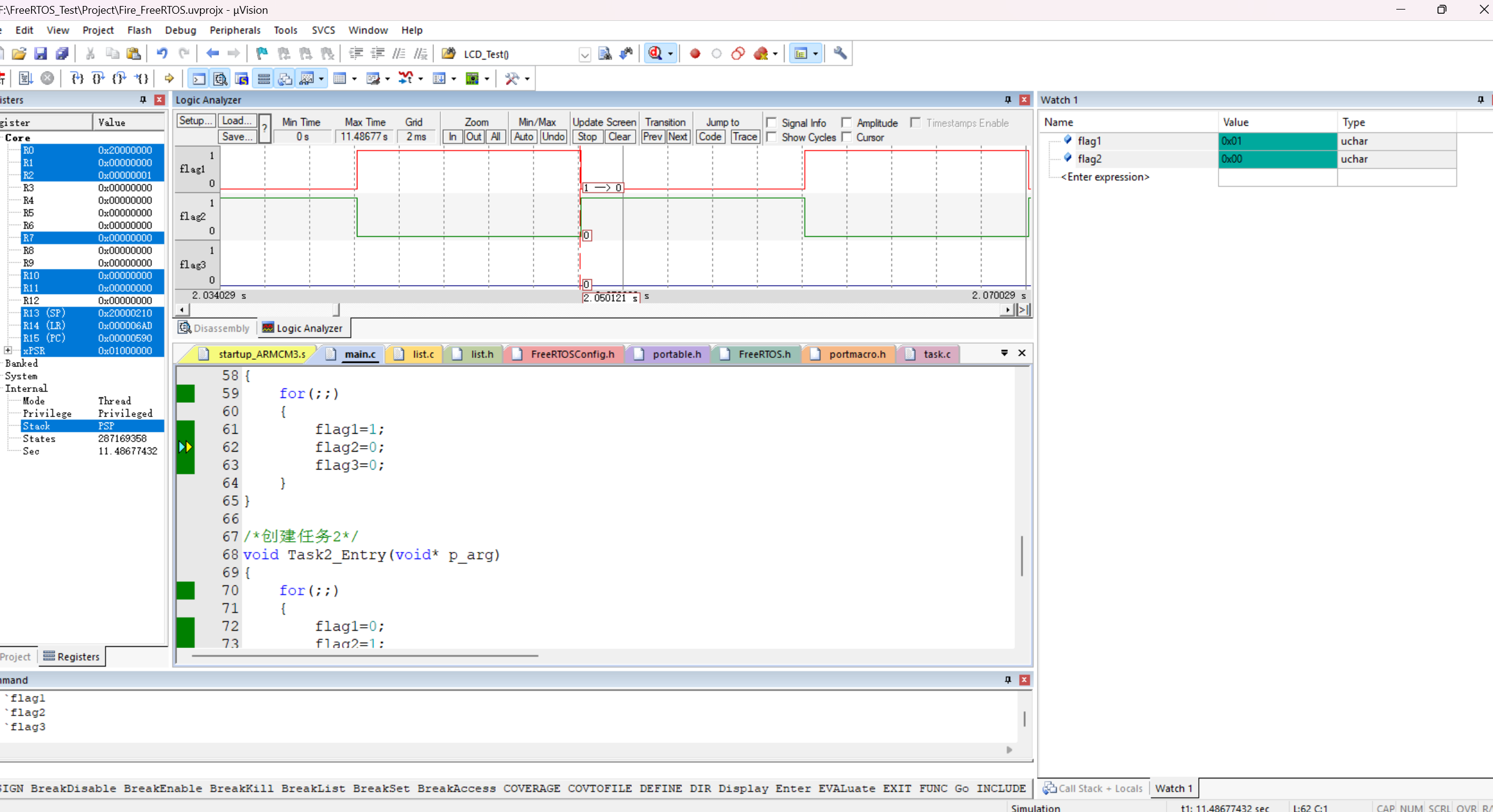This screenshot has height=812, width=1493.
Task: Click the Enter expression field in Watch 1
Action: 1105,177
